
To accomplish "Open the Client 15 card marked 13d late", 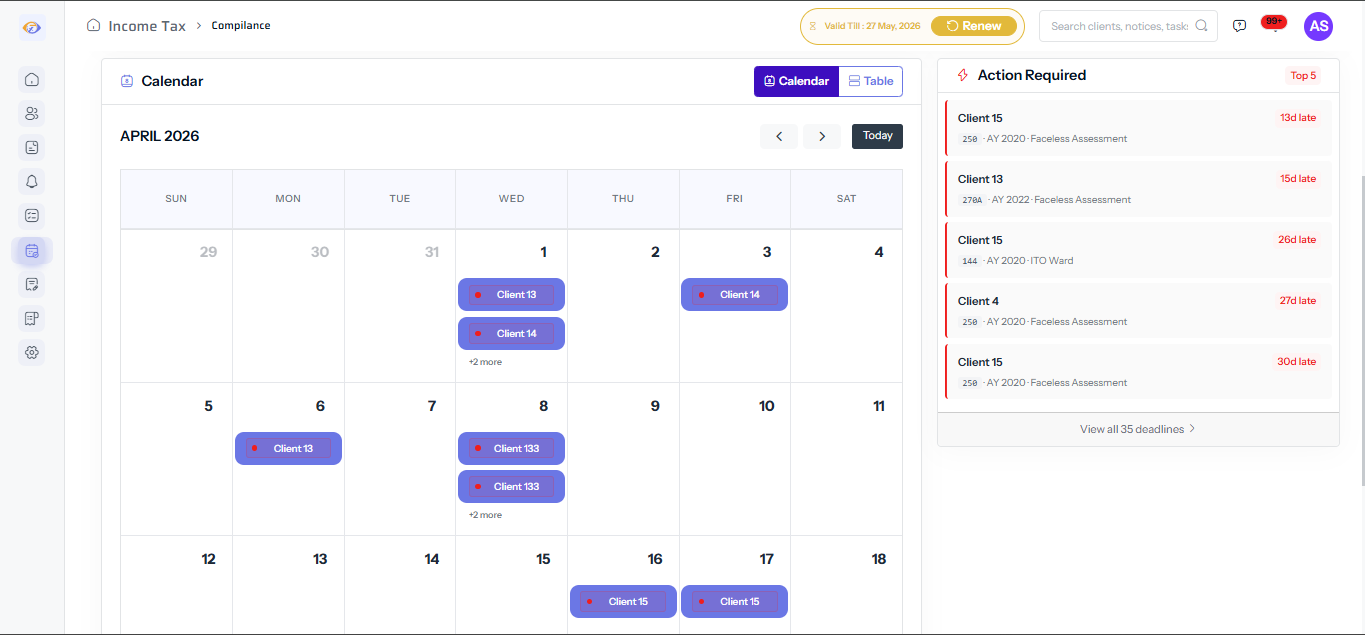I will (x=1138, y=128).
